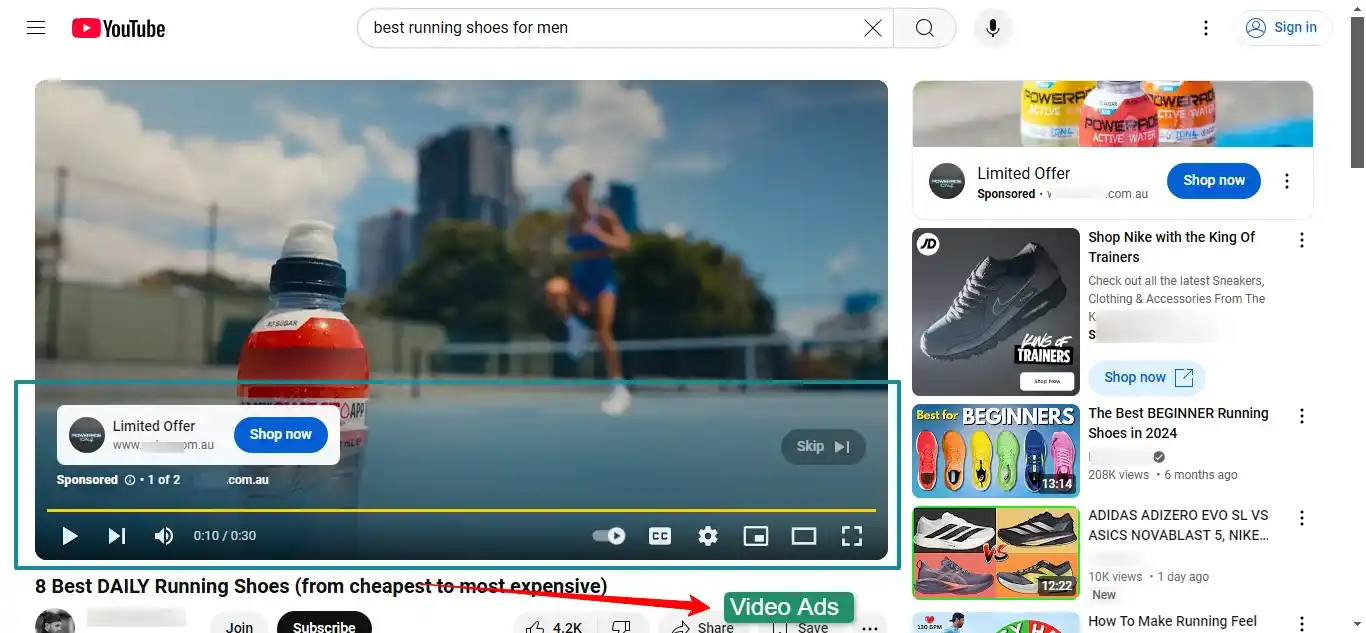Screen dimensions: 1366x633
Task: Open the top-bar settings three-dot menu
Action: (1206, 28)
